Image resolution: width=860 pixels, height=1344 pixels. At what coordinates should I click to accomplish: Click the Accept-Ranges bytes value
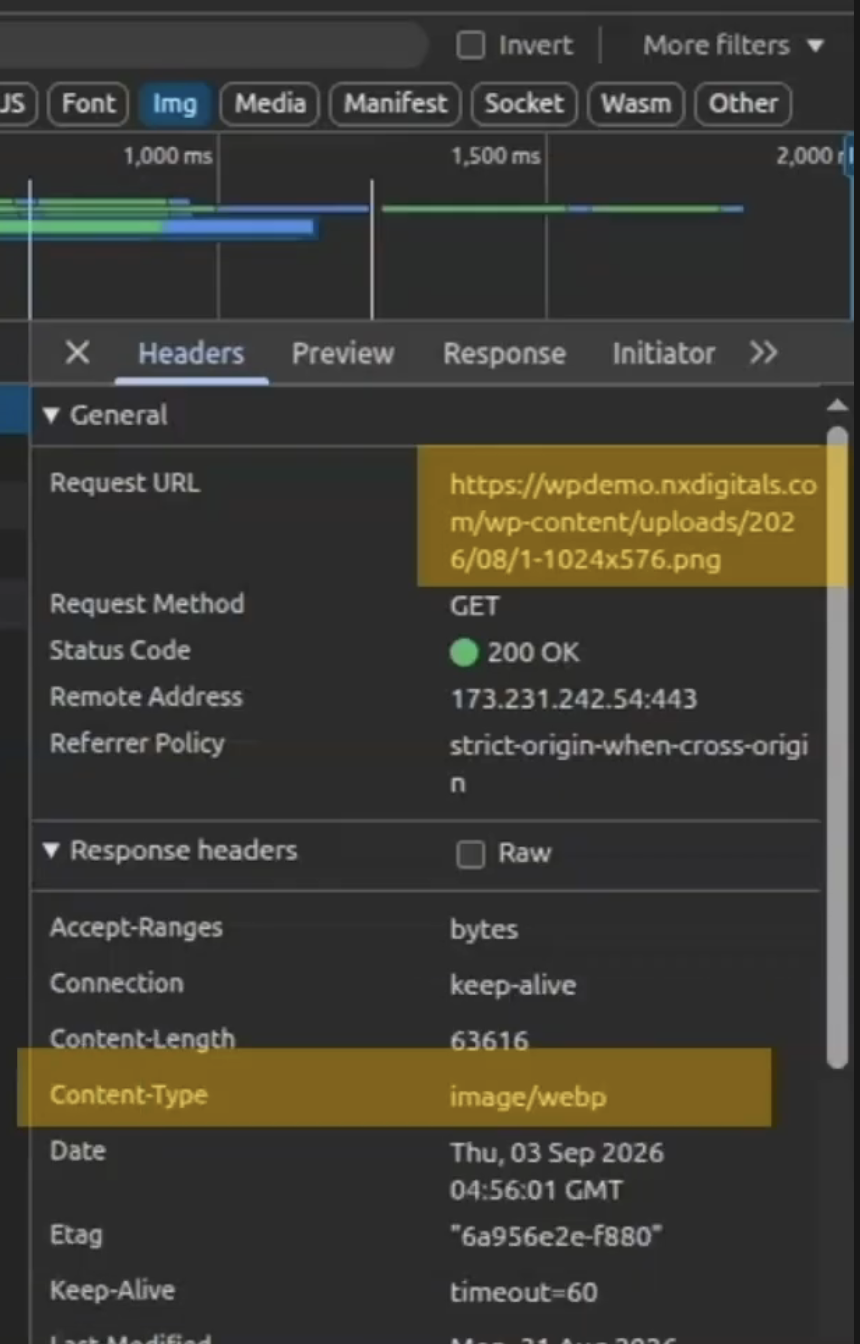pos(484,929)
